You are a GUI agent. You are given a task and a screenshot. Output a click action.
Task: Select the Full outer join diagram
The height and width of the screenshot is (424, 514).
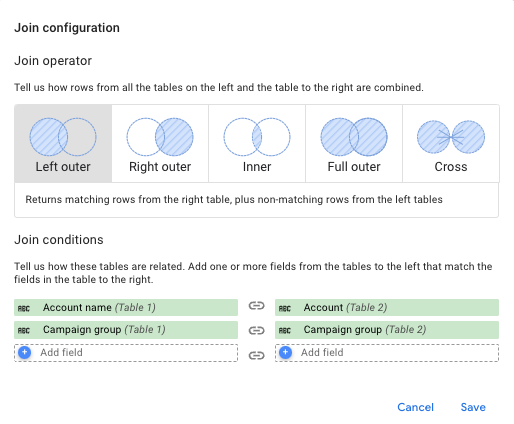click(354, 137)
